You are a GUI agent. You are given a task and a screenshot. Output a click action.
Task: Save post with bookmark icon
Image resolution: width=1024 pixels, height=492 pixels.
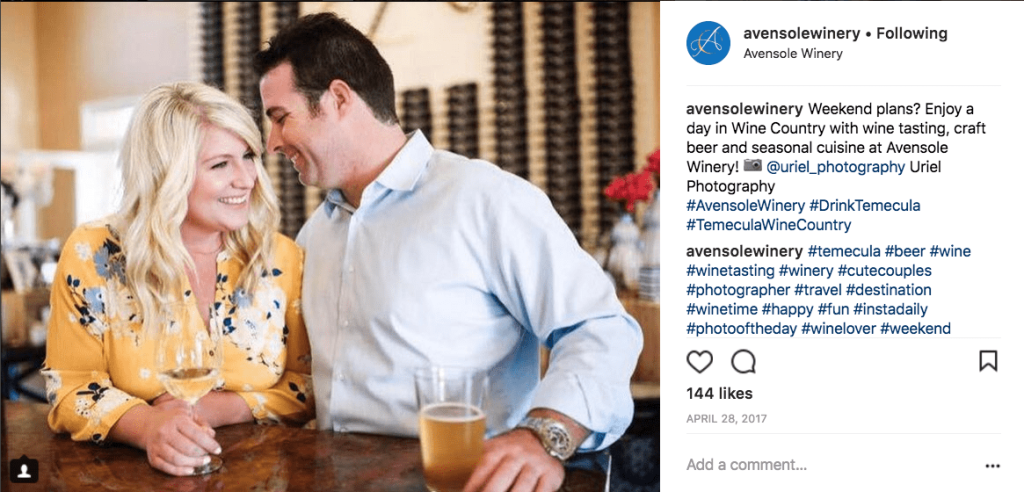(988, 361)
